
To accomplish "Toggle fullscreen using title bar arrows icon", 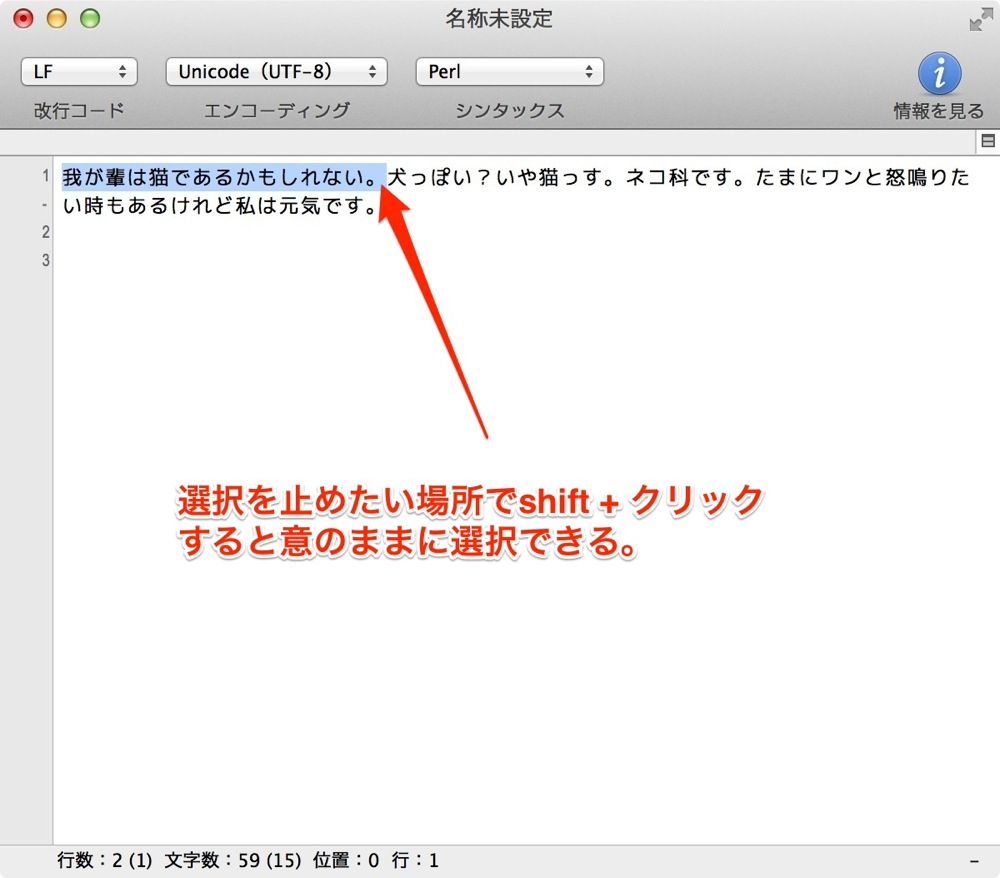I will click(981, 19).
